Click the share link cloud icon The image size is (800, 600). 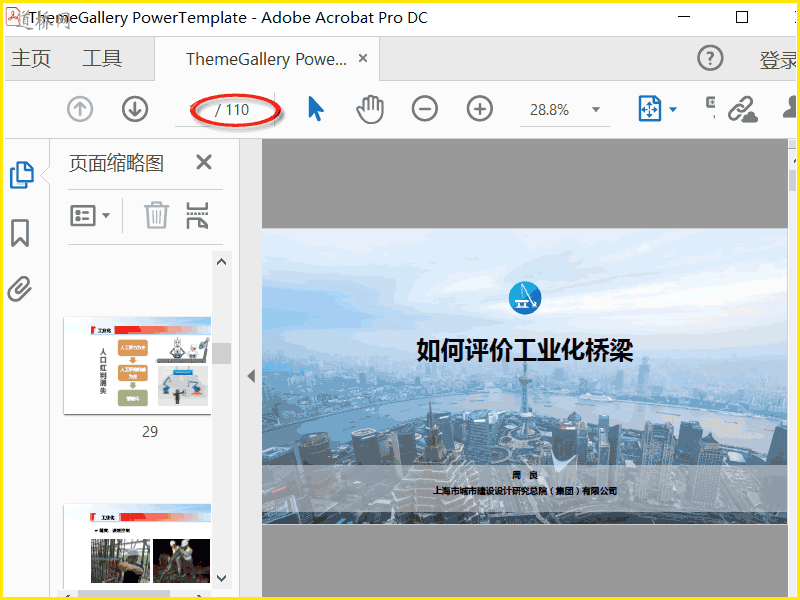743,109
